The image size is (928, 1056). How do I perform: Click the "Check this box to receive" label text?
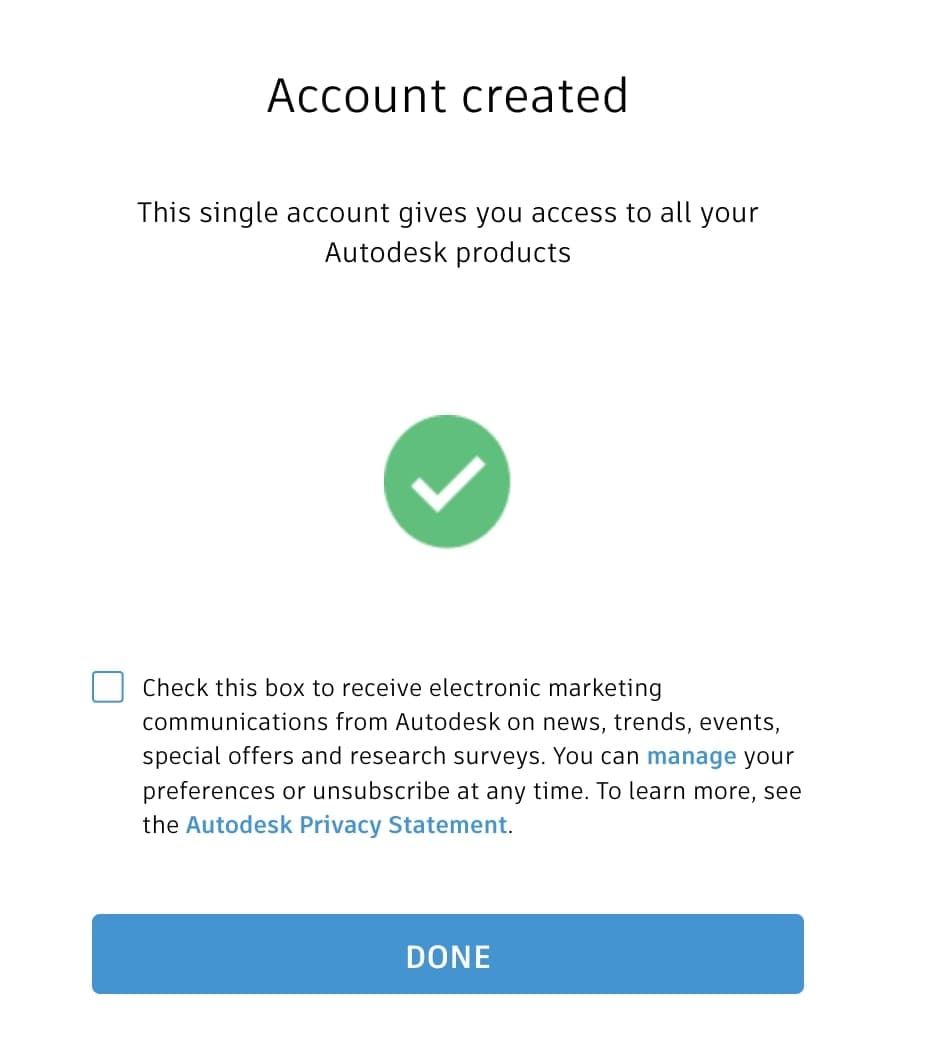(282, 688)
